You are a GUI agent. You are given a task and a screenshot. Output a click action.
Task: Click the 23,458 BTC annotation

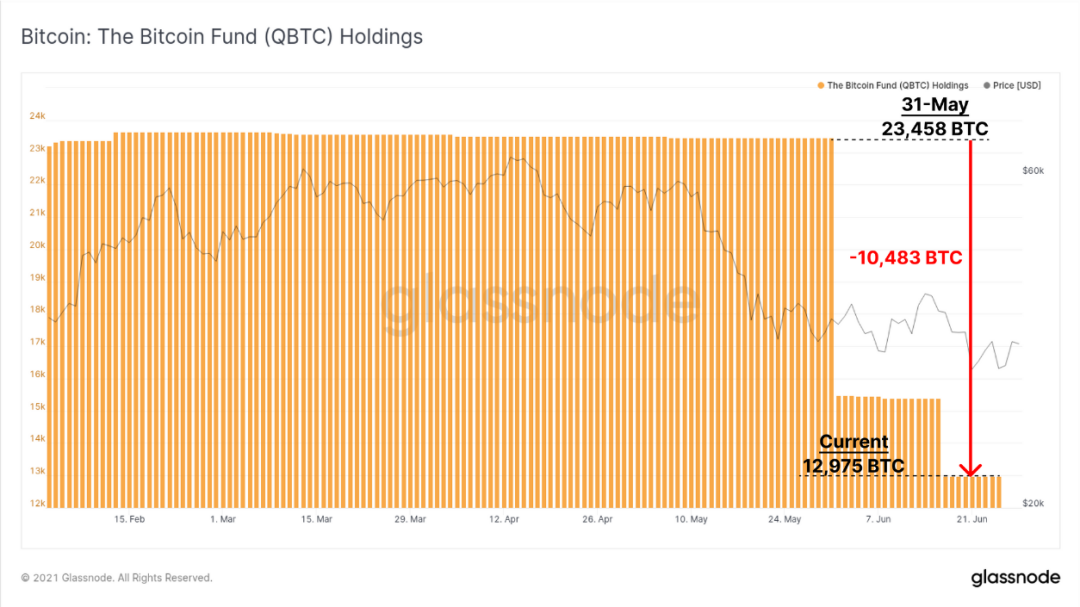click(x=935, y=129)
